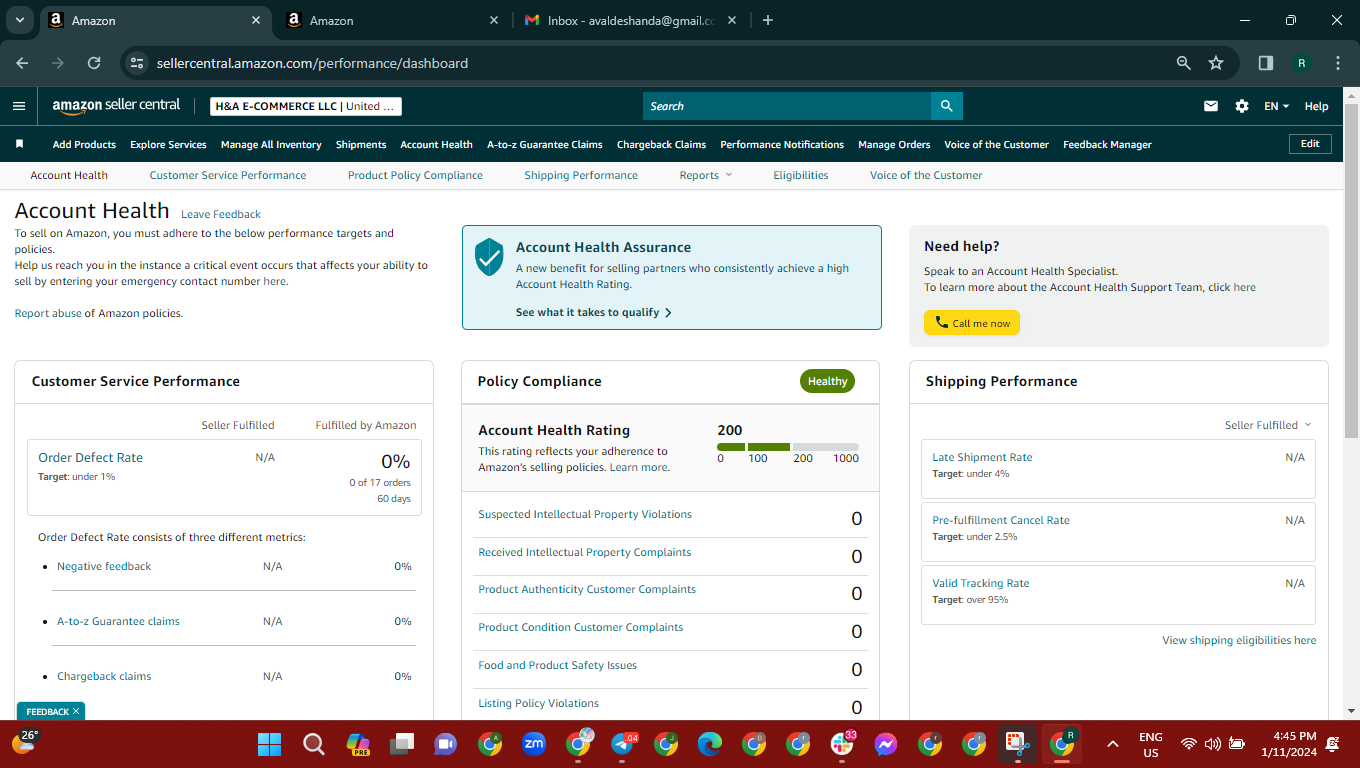This screenshot has height=768, width=1360.
Task: Expand See what it takes to qualify
Action: click(x=594, y=312)
